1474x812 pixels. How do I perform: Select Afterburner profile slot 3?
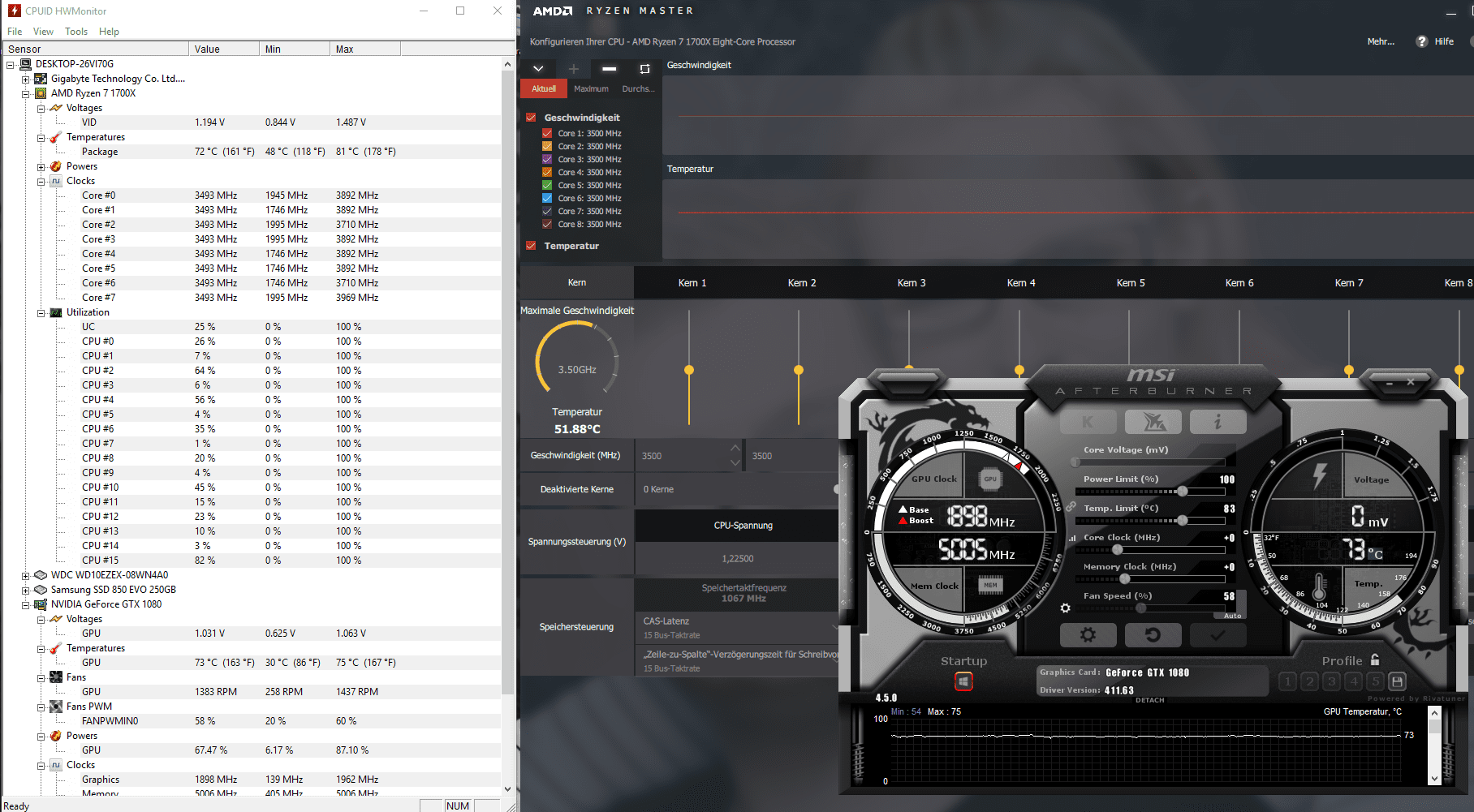coord(1331,681)
